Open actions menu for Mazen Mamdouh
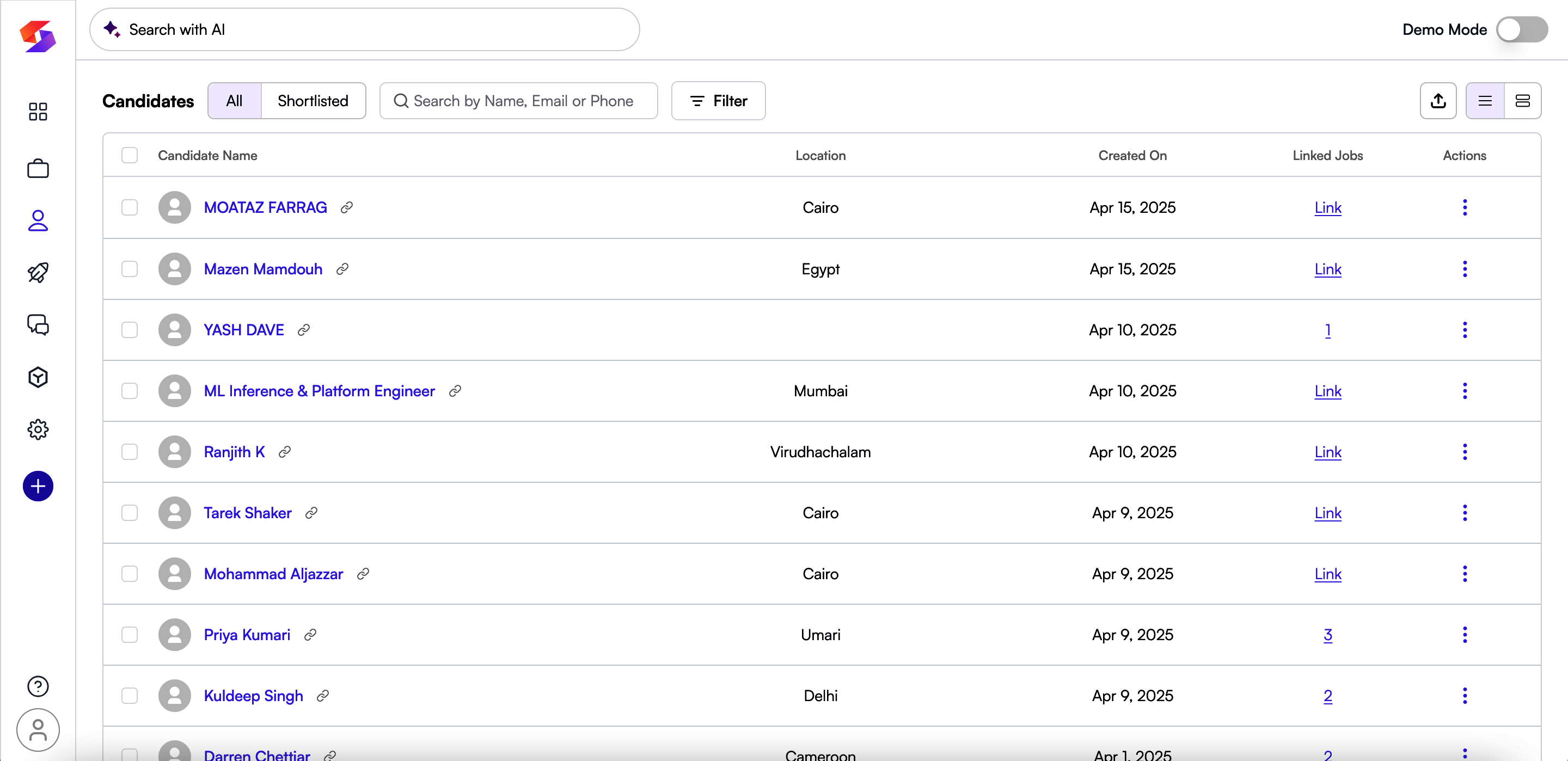The width and height of the screenshot is (1568, 761). tap(1464, 268)
